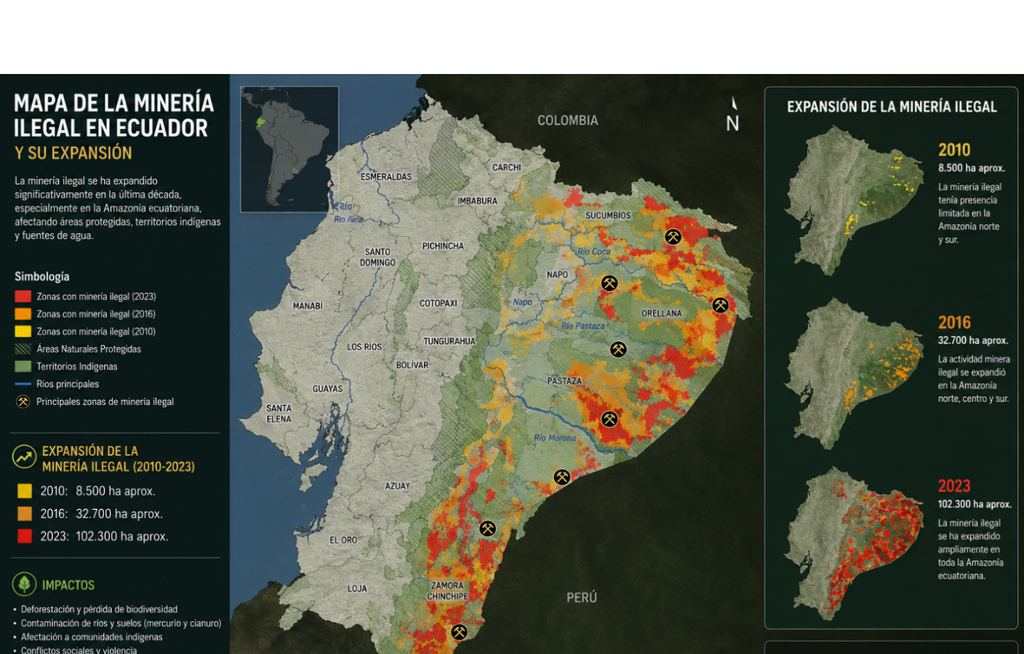
Task: Click the mining marker east of the AZUAY label
Action: [487, 529]
